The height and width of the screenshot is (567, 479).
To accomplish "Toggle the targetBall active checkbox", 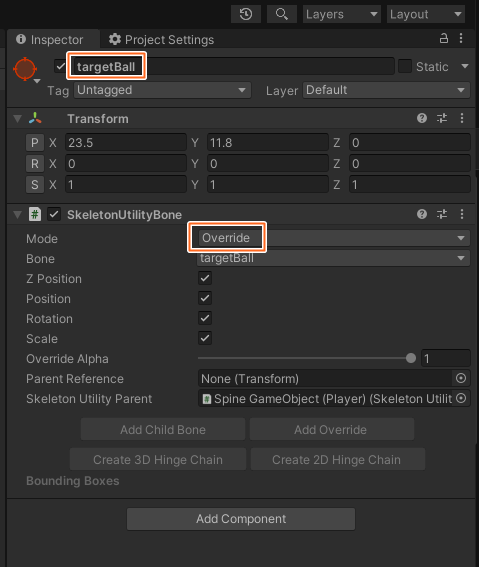I will [x=60, y=66].
